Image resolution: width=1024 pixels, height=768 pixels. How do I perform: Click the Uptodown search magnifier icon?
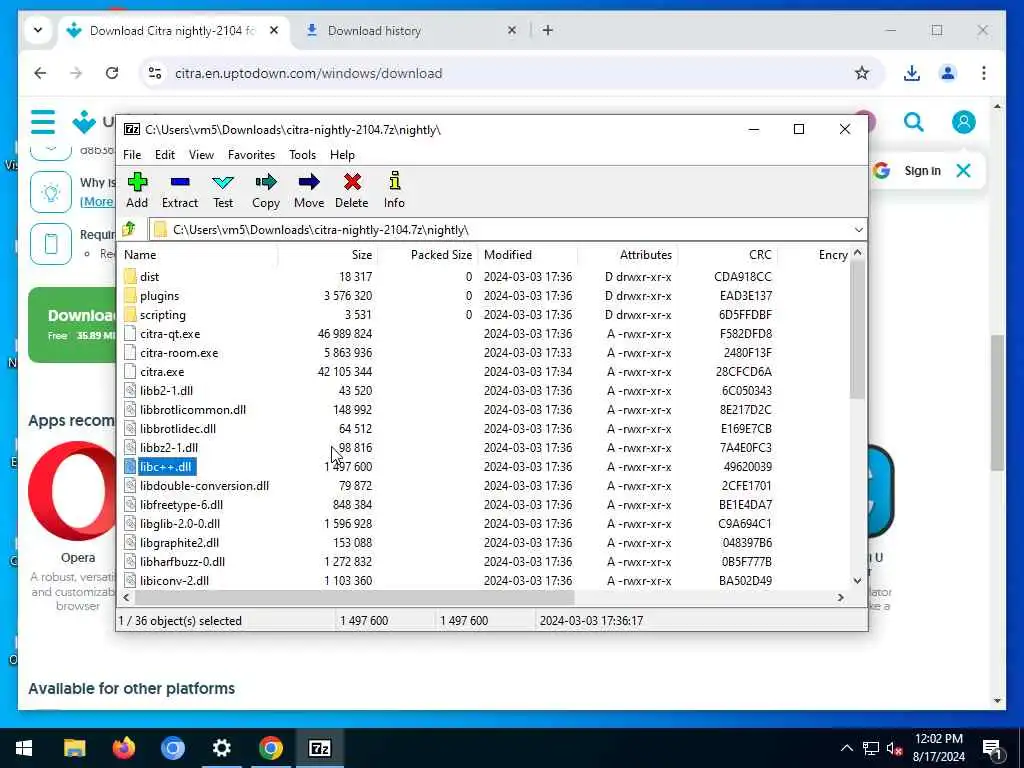(914, 122)
